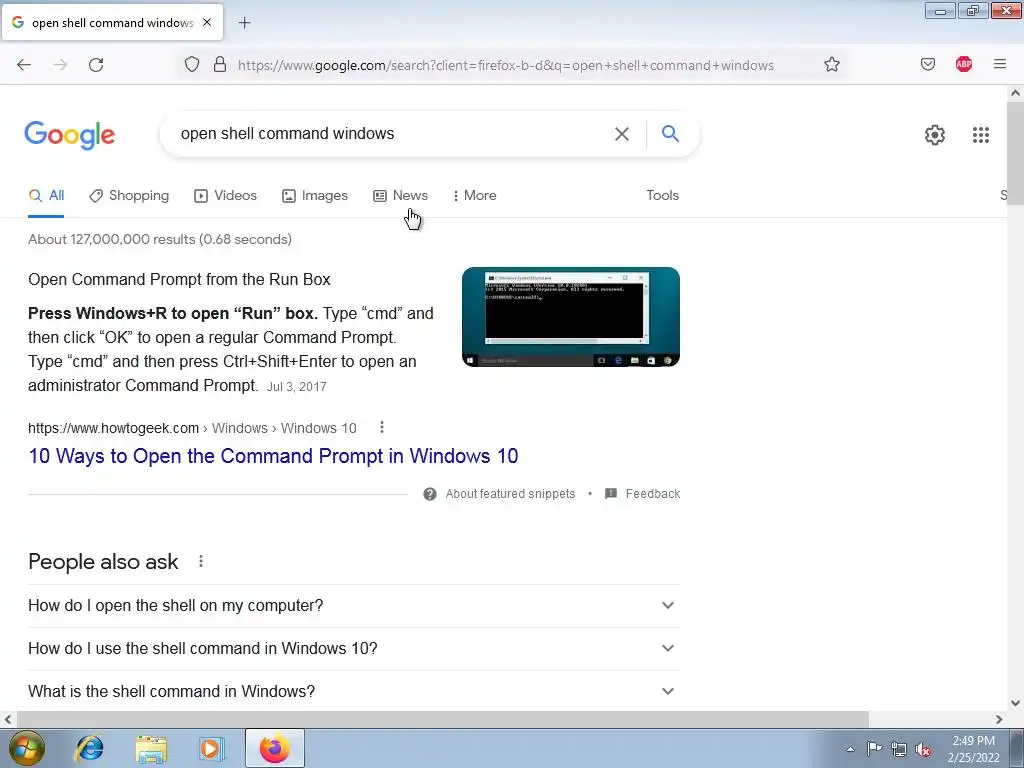Bookmark this page with the star icon
Viewport: 1024px width, 768px height.
(831, 64)
